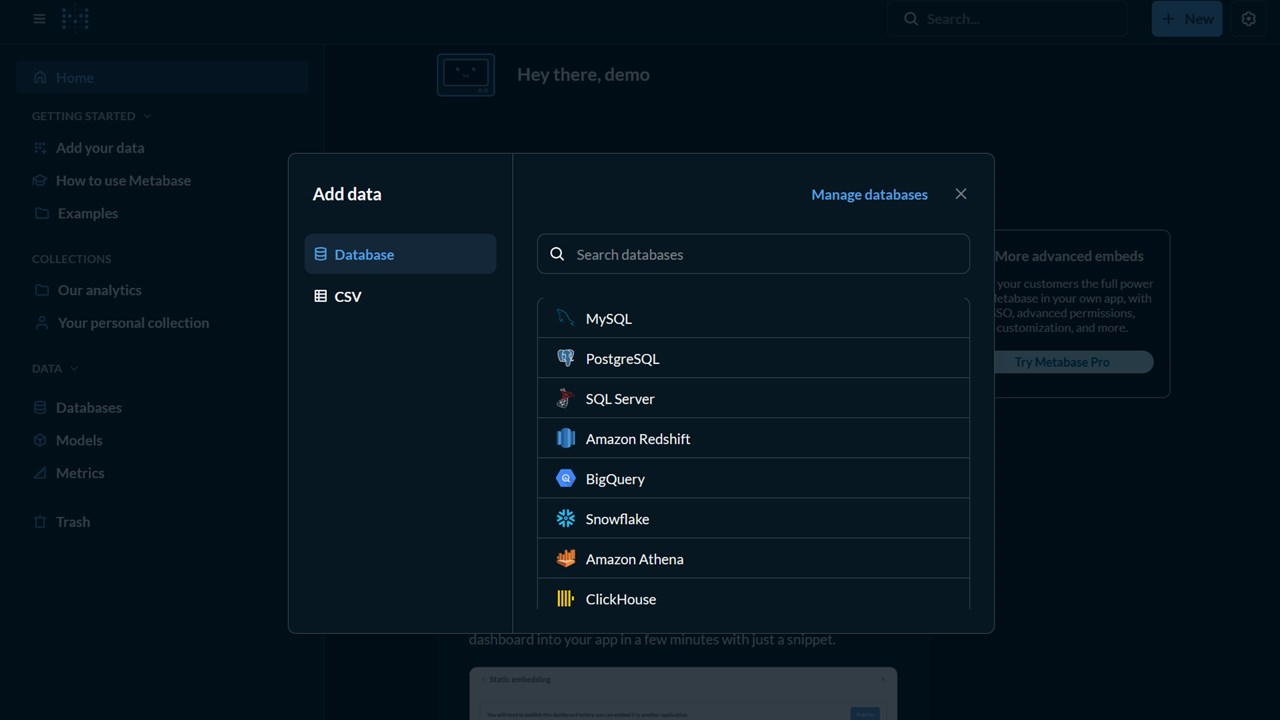Pick the SQL Server database icon

[x=566, y=398]
